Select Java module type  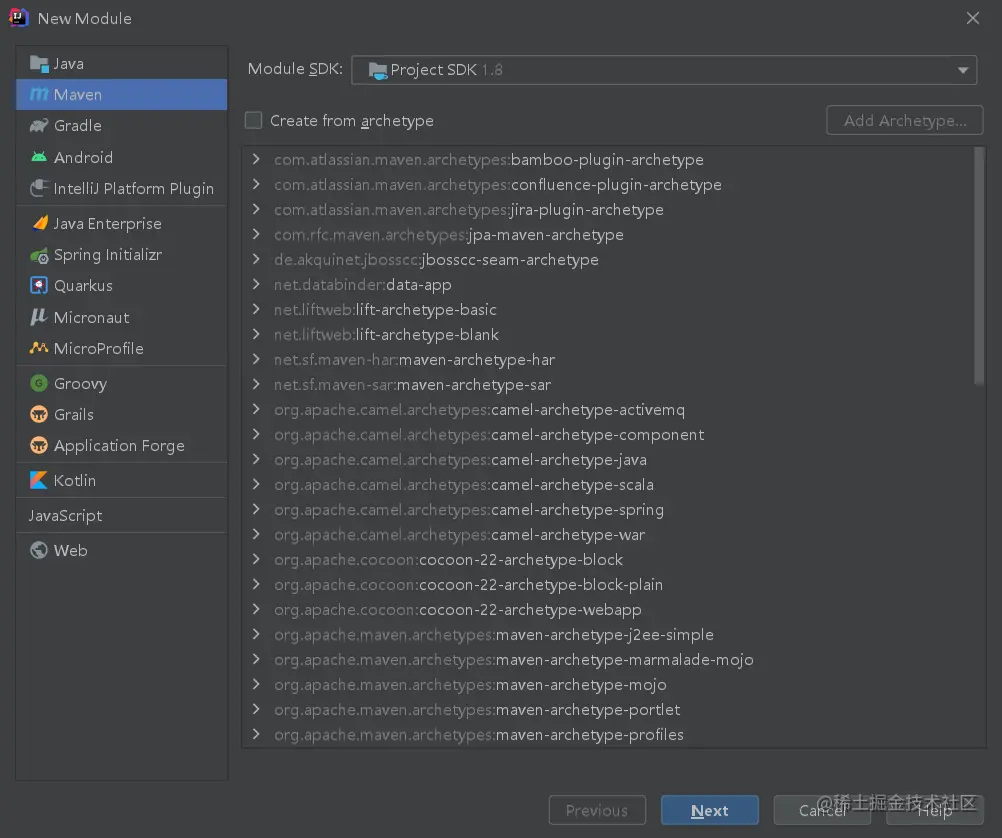pos(121,64)
